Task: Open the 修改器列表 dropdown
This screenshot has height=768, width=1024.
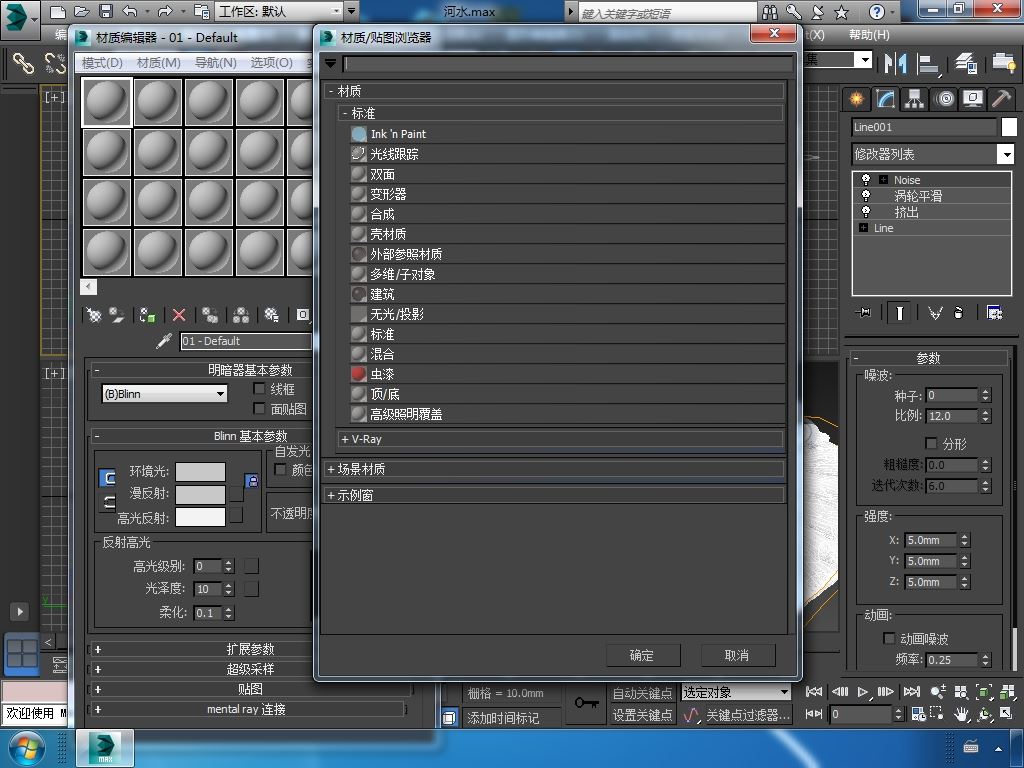Action: [x=933, y=154]
